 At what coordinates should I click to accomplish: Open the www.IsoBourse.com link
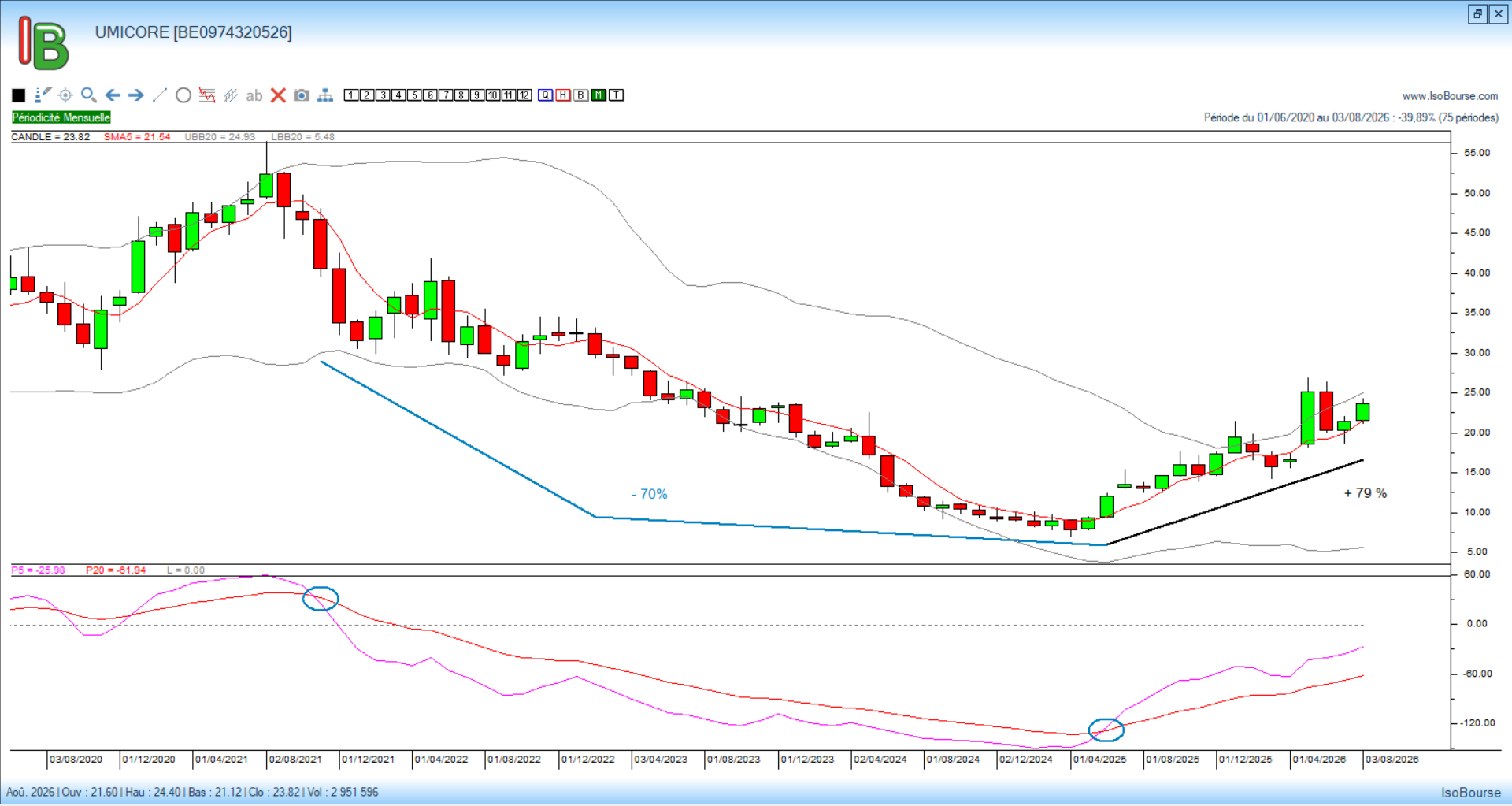(x=1450, y=96)
